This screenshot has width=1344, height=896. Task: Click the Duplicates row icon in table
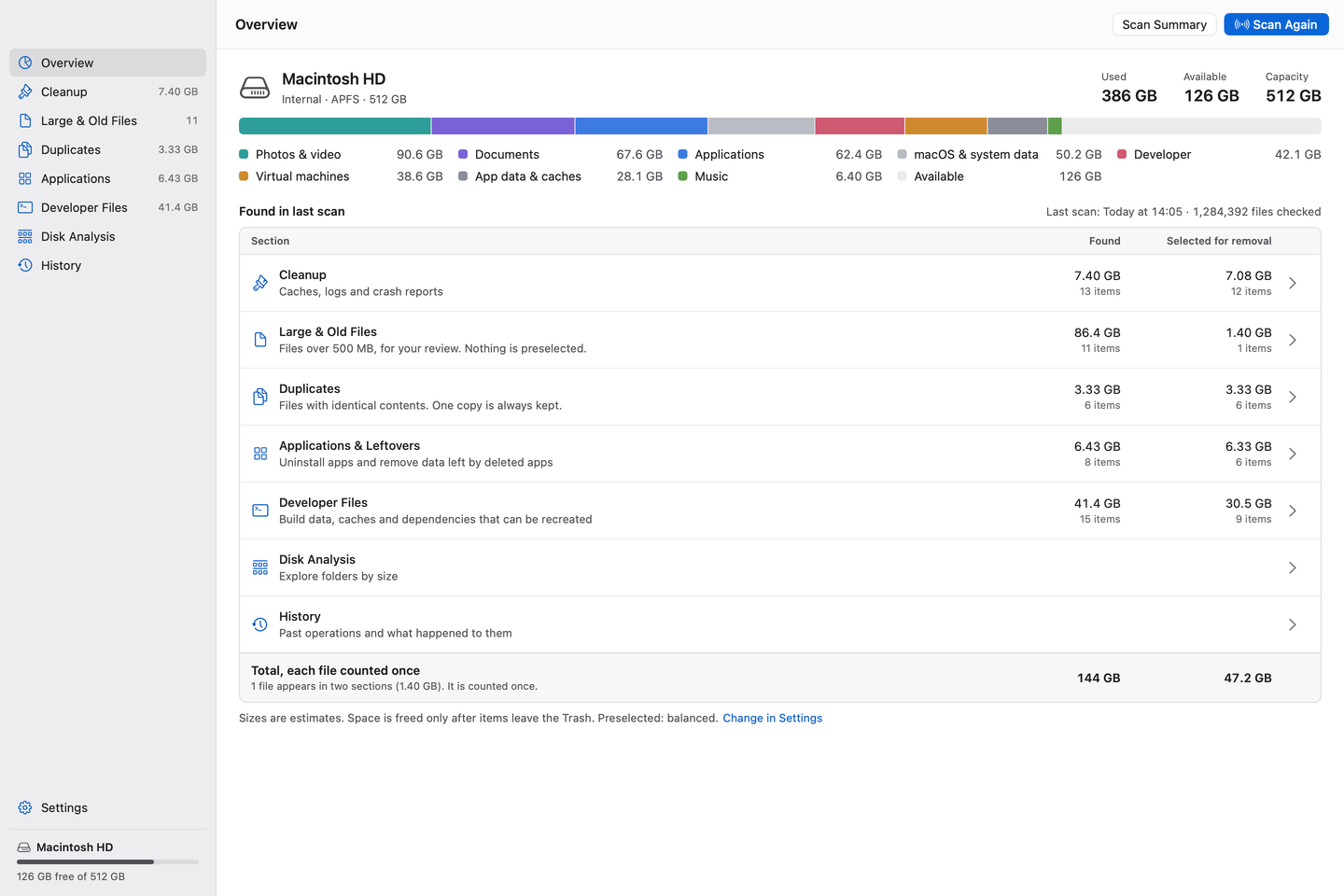coord(260,397)
